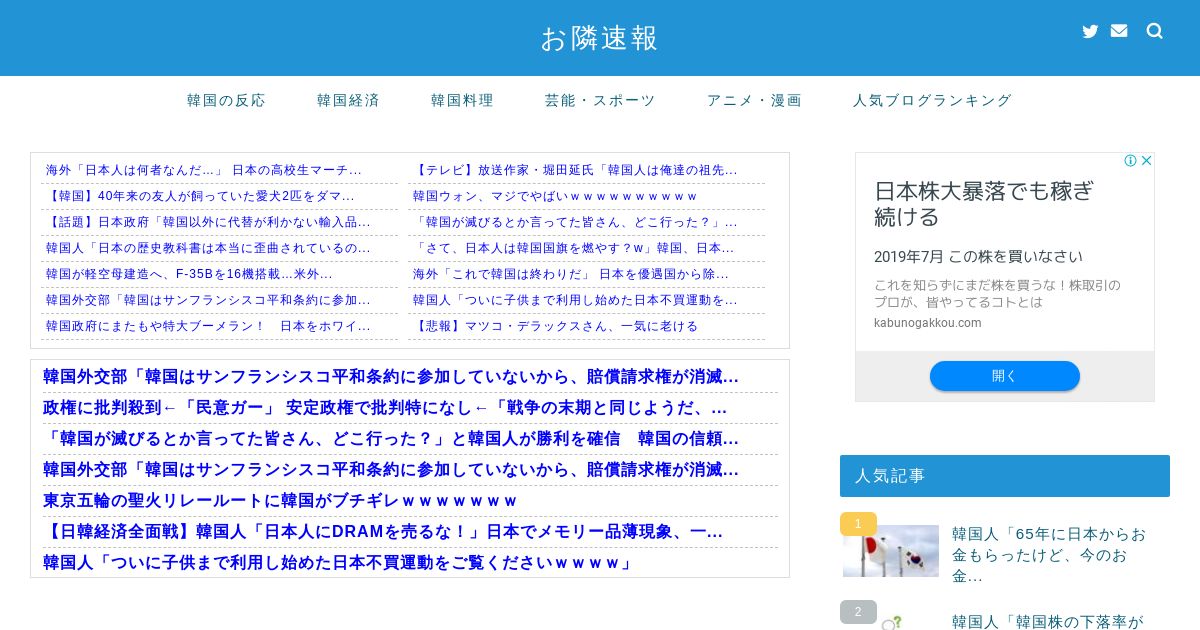Open small link 「韓国が滅びるとか言ってた皆さん、どこ行った？」…

point(575,222)
